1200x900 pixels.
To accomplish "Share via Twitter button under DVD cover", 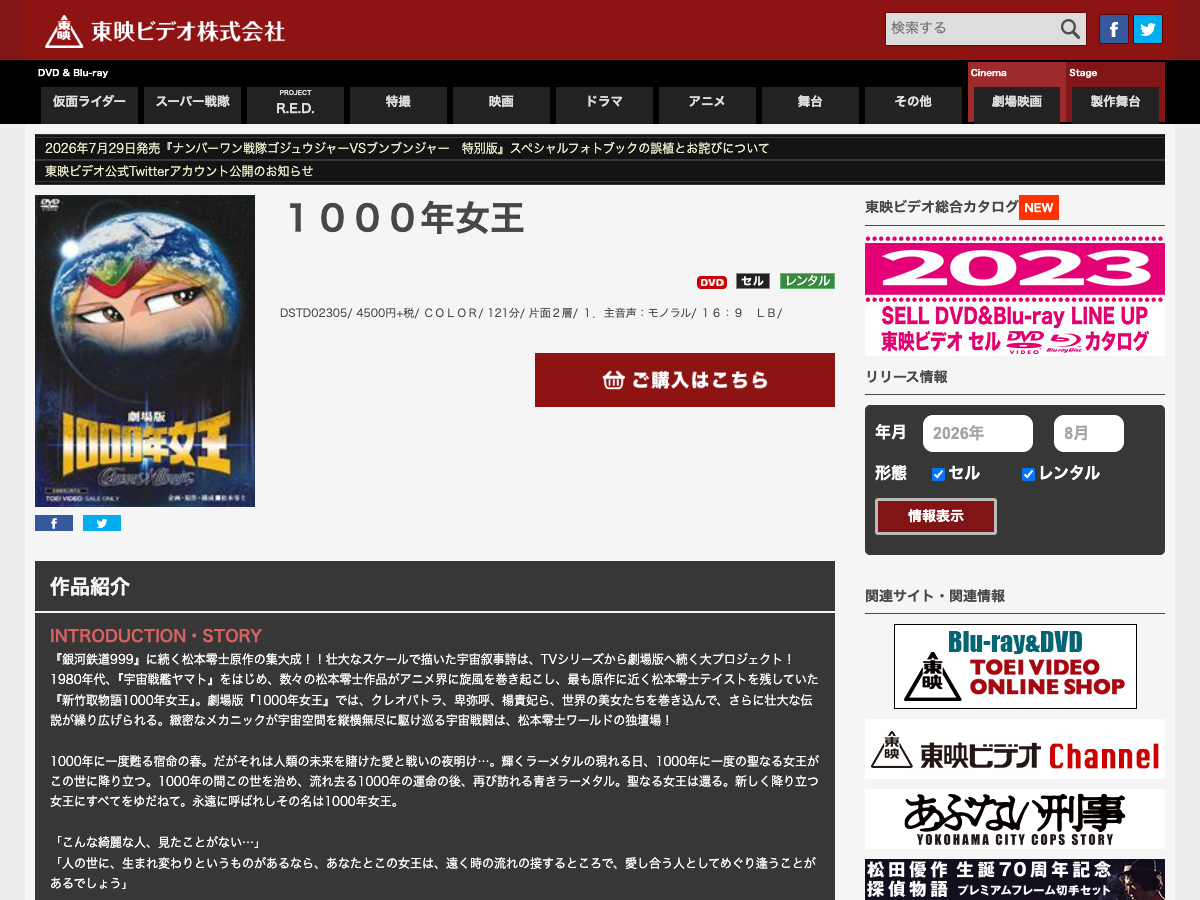I will click(102, 523).
